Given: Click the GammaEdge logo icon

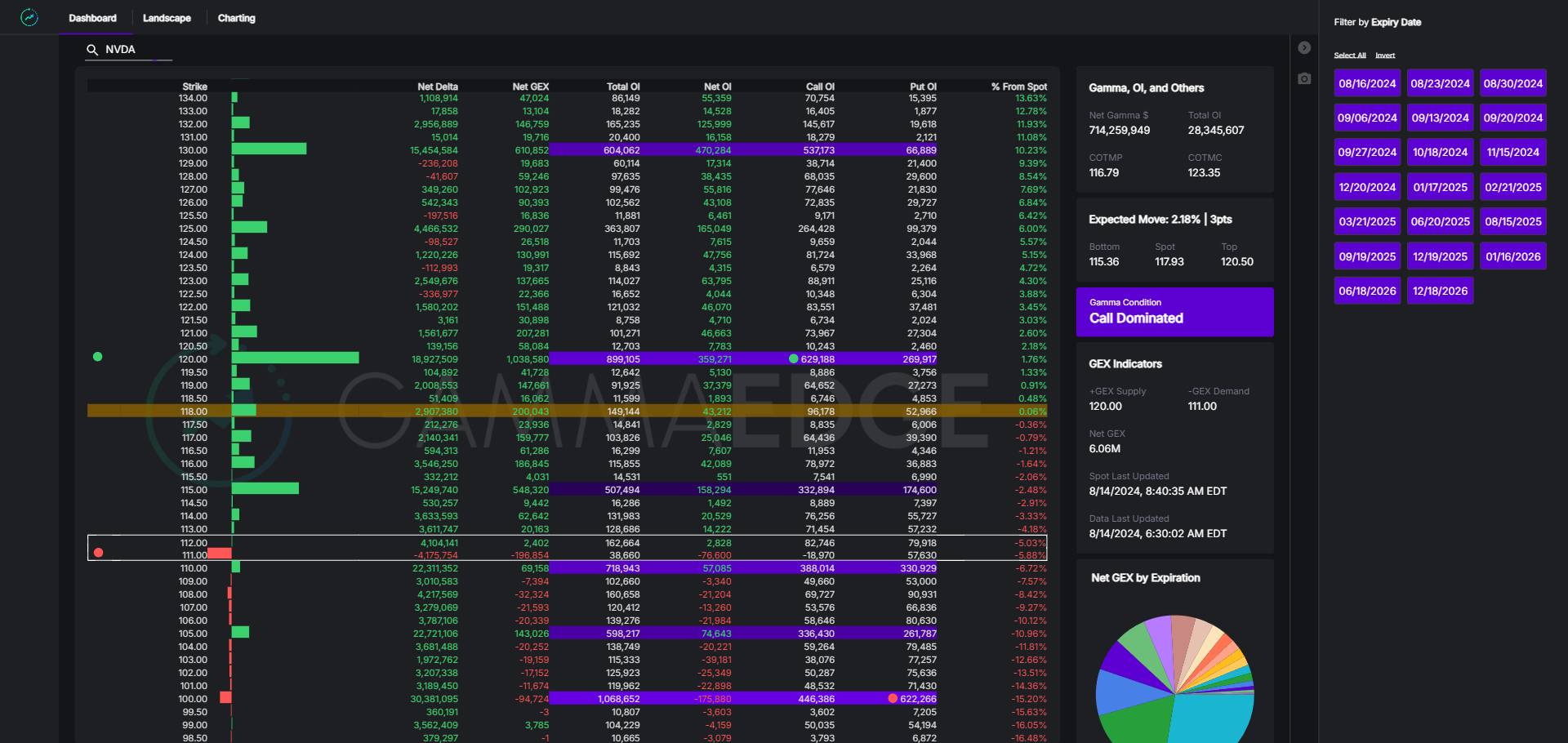Looking at the screenshot, I should click(29, 17).
